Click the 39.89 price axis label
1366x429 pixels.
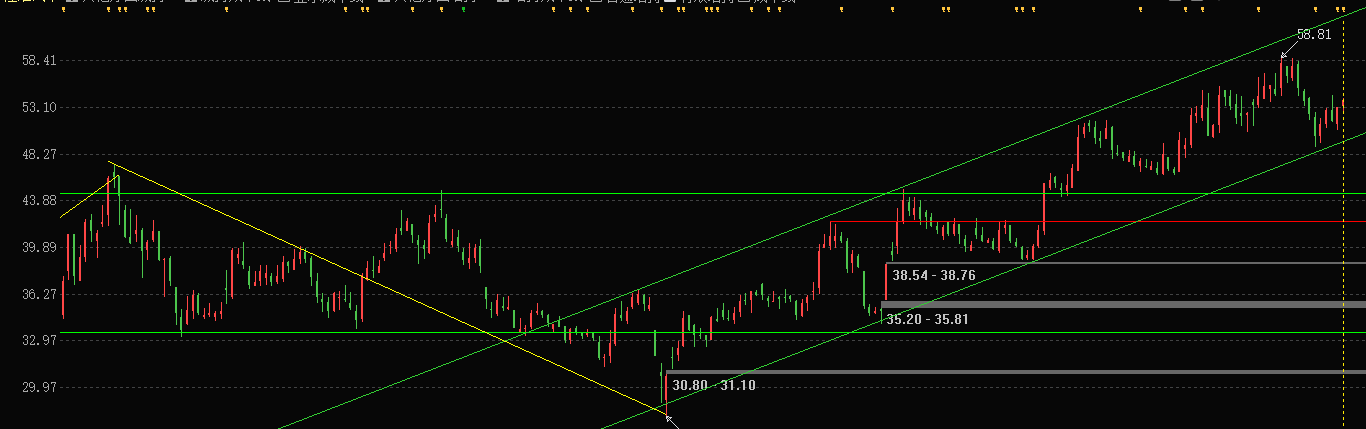(x=38, y=248)
